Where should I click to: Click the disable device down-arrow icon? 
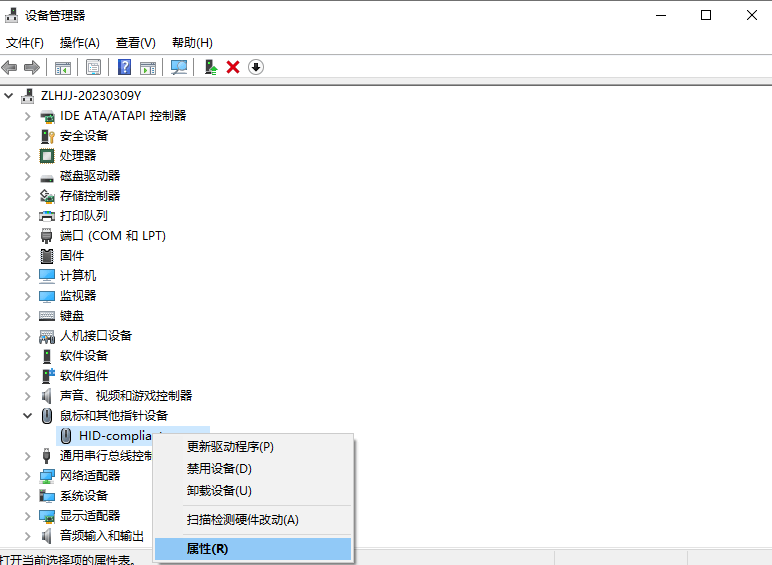(256, 67)
